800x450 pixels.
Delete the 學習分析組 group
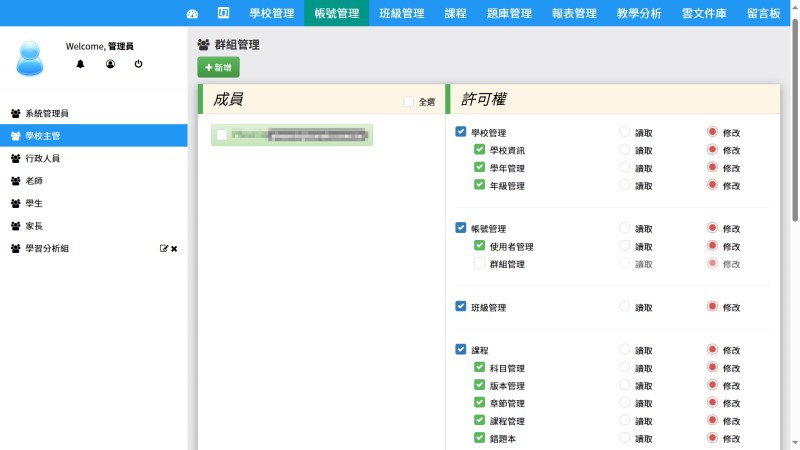click(x=174, y=248)
